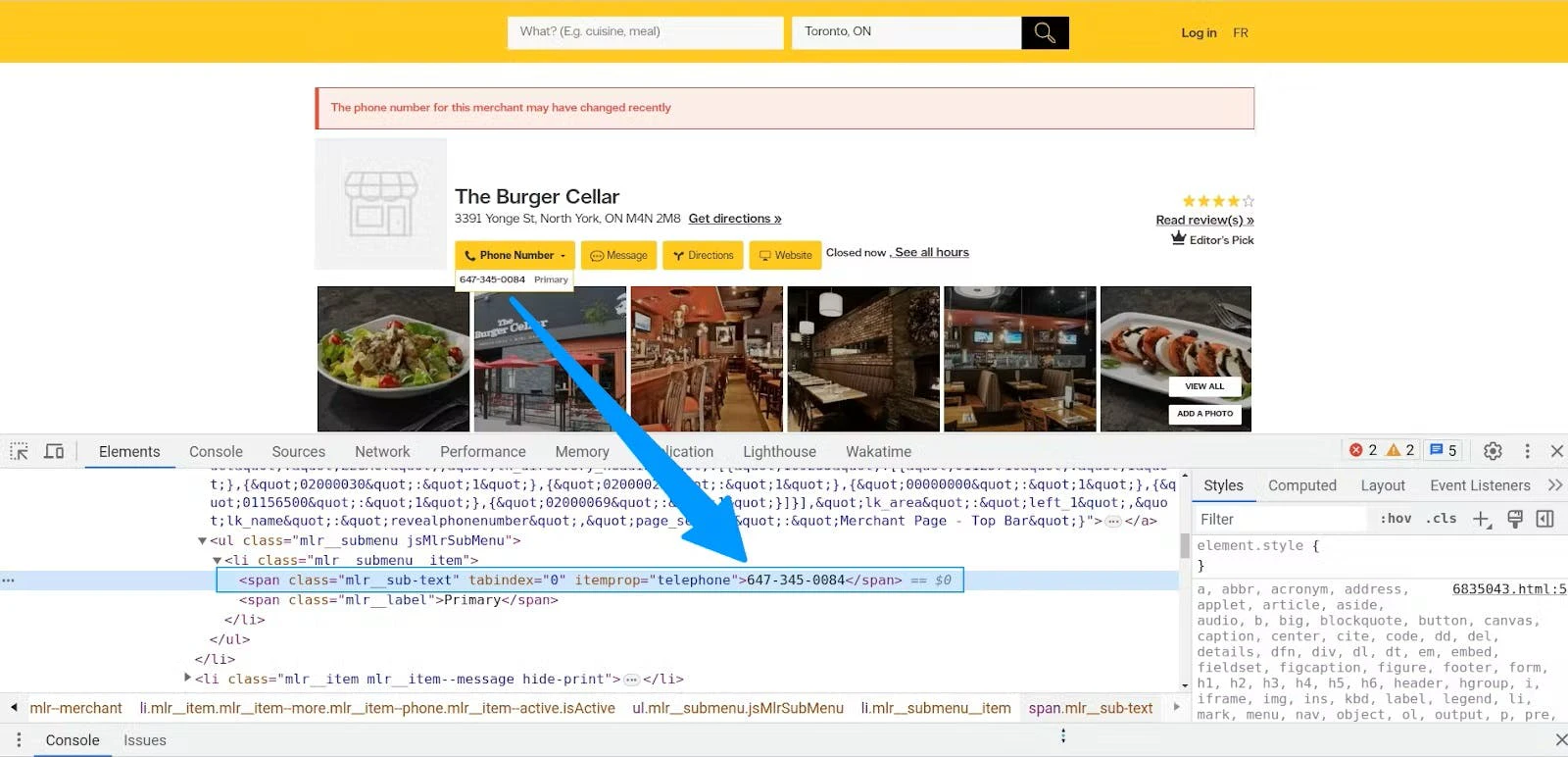This screenshot has height=757, width=1568.
Task: Select the Computed tab
Action: (x=1302, y=485)
